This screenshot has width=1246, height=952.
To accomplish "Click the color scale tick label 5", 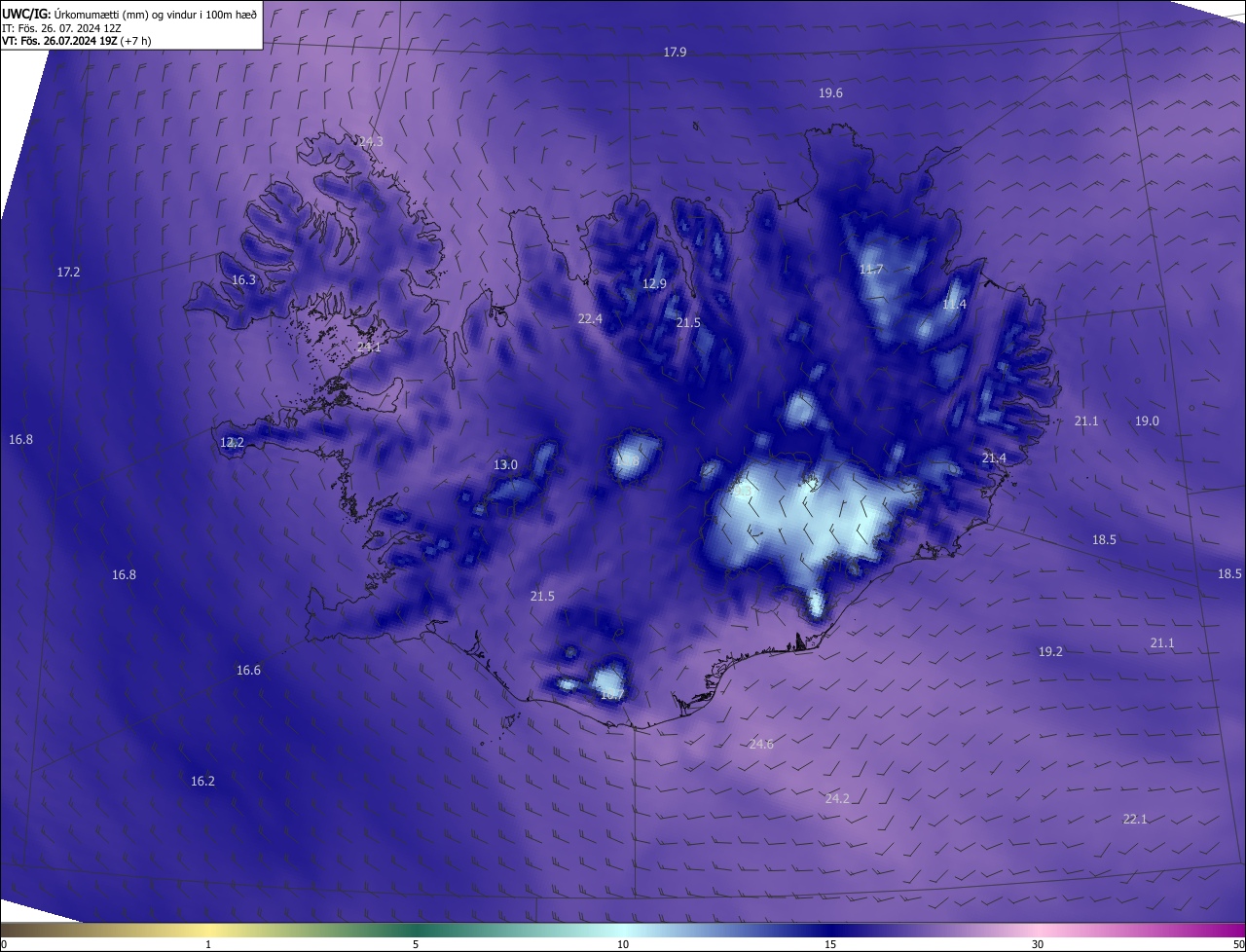I will 416,944.
